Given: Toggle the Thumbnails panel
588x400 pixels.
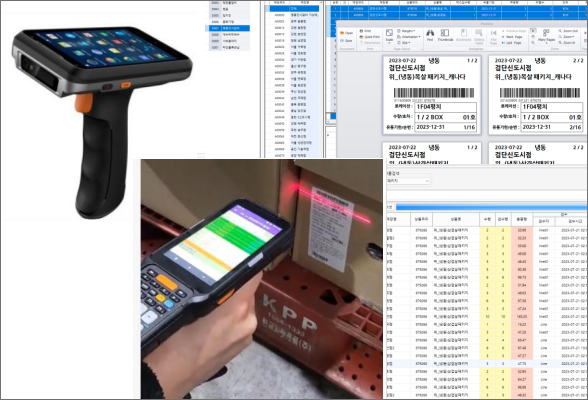Looking at the screenshot, I should pyautogui.click(x=445, y=35).
